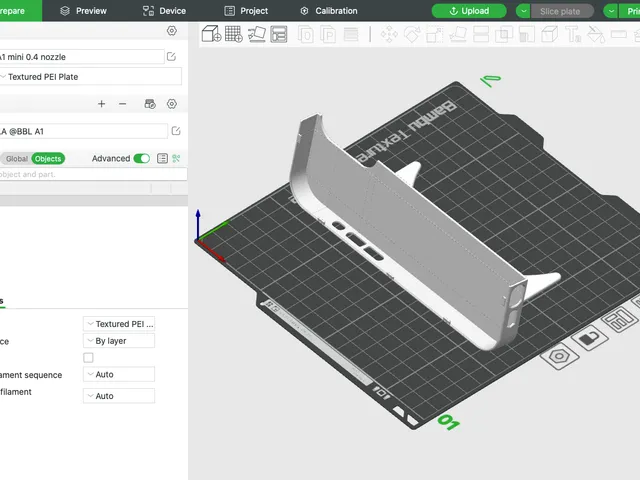Open the filament sequence Auto dropdown
The height and width of the screenshot is (480, 640).
tap(119, 374)
